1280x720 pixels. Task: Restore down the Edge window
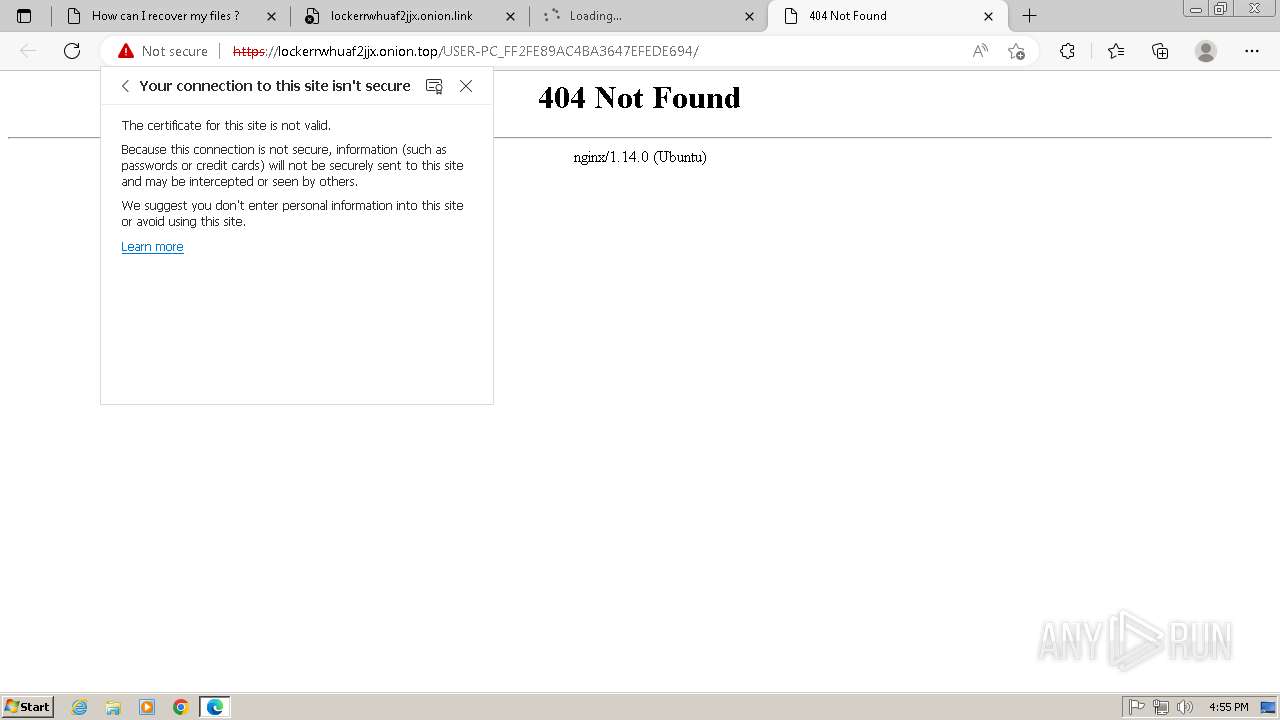(1221, 9)
